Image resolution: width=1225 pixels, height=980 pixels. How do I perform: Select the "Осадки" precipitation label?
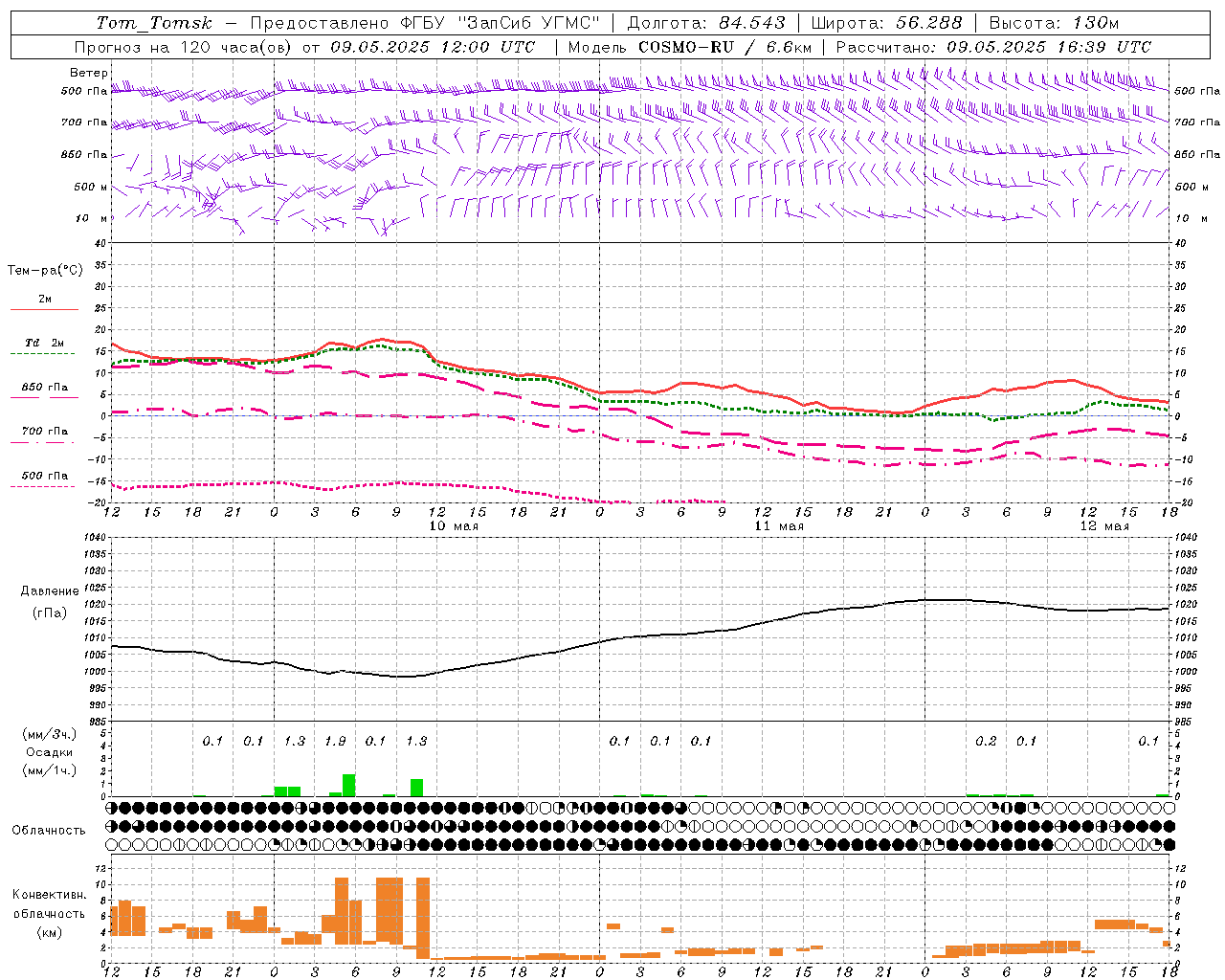pyautogui.click(x=49, y=752)
